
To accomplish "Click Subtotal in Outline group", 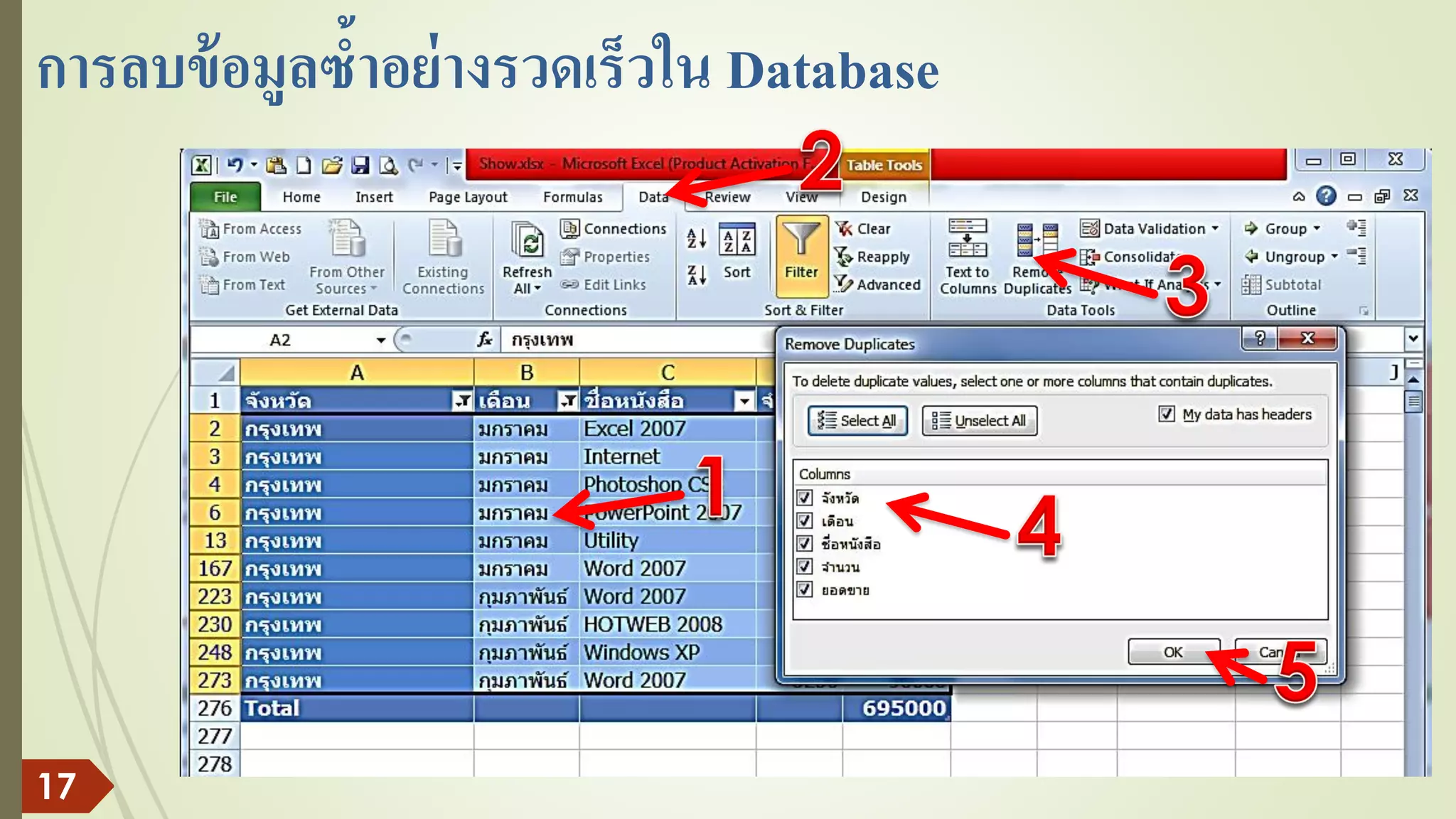I will [1281, 284].
